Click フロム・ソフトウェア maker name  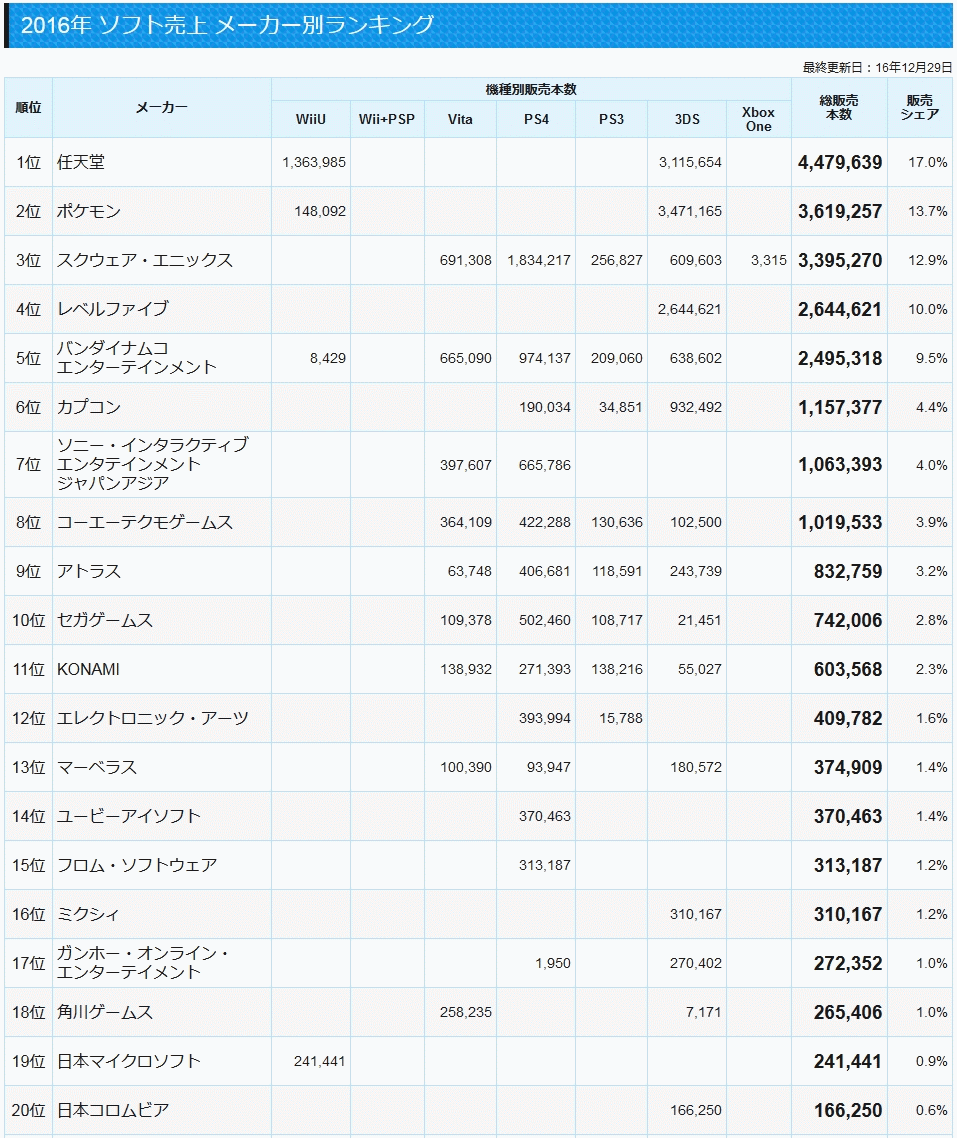137,865
